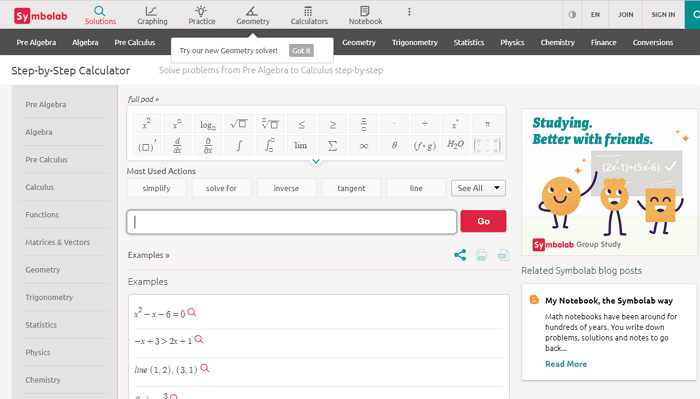Insert theta symbol
The width and height of the screenshot is (700, 399).
[394, 145]
